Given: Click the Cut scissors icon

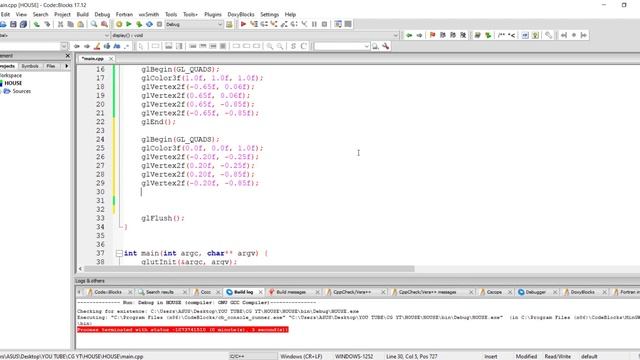Looking at the screenshot, I should [x=60, y=24].
